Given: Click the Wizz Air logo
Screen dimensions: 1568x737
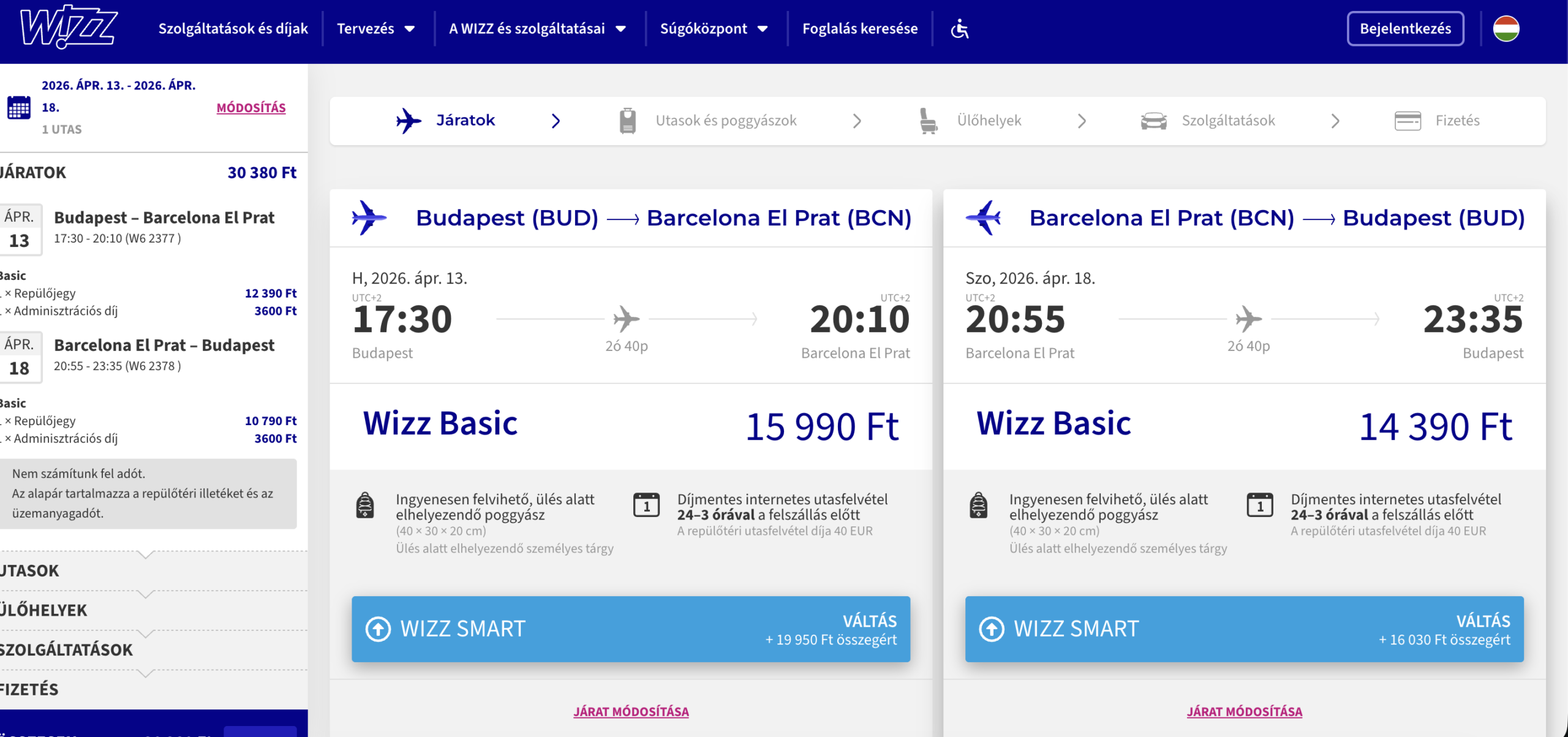Looking at the screenshot, I should (69, 28).
